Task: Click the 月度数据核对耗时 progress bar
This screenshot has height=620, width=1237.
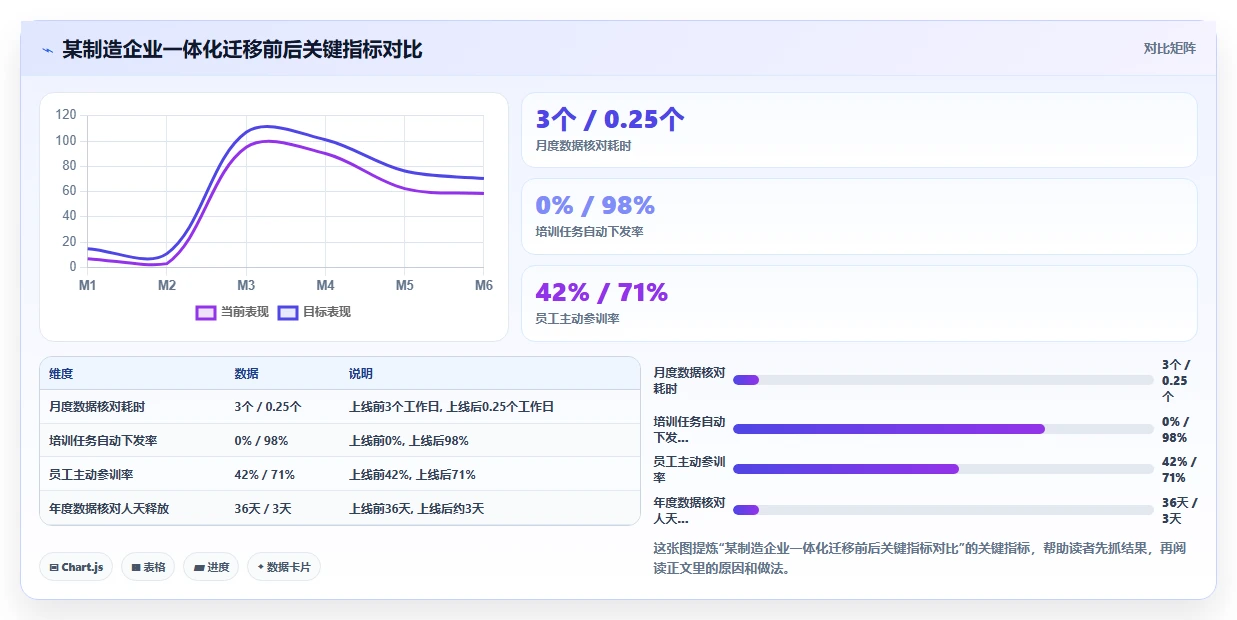Action: click(943, 380)
